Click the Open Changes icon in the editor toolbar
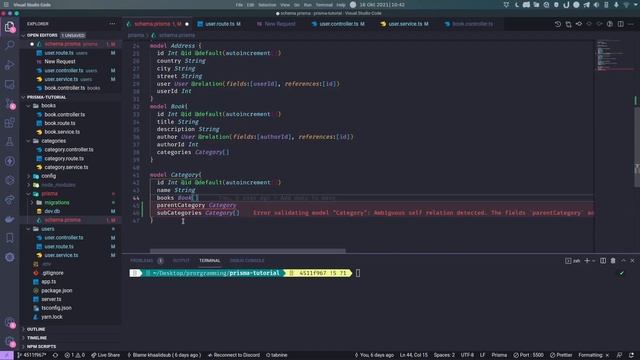640x360 pixels. pyautogui.click(x=569, y=24)
